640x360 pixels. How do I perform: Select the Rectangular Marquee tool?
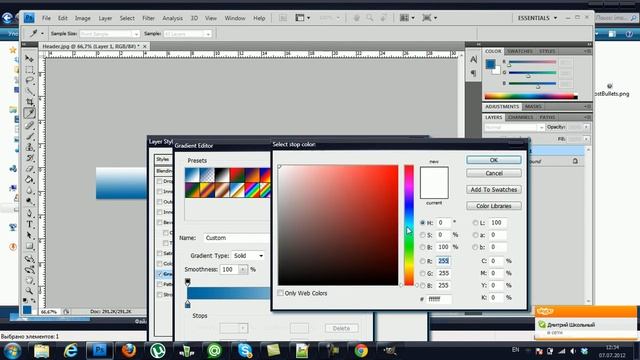click(29, 70)
